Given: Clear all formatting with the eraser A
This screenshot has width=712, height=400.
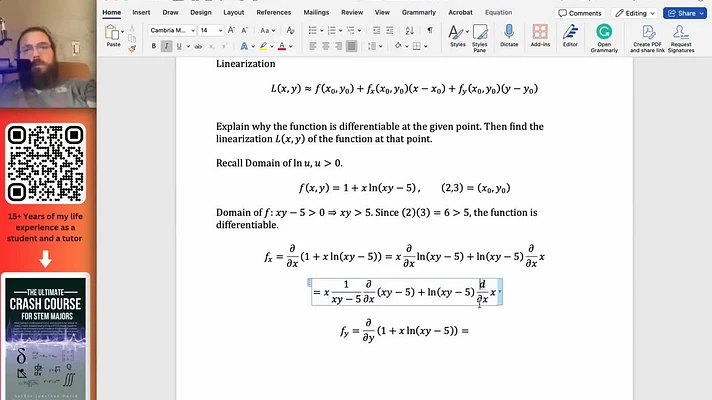Looking at the screenshot, I should 290,30.
